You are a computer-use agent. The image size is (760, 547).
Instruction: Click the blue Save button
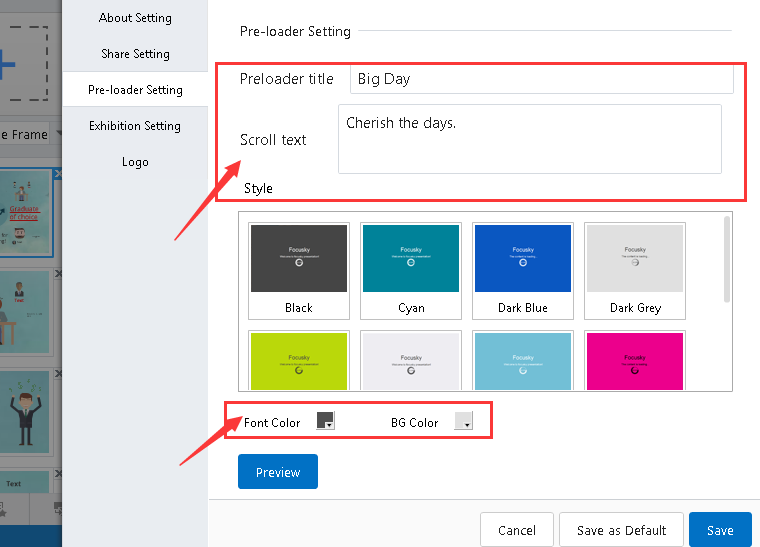tap(720, 530)
